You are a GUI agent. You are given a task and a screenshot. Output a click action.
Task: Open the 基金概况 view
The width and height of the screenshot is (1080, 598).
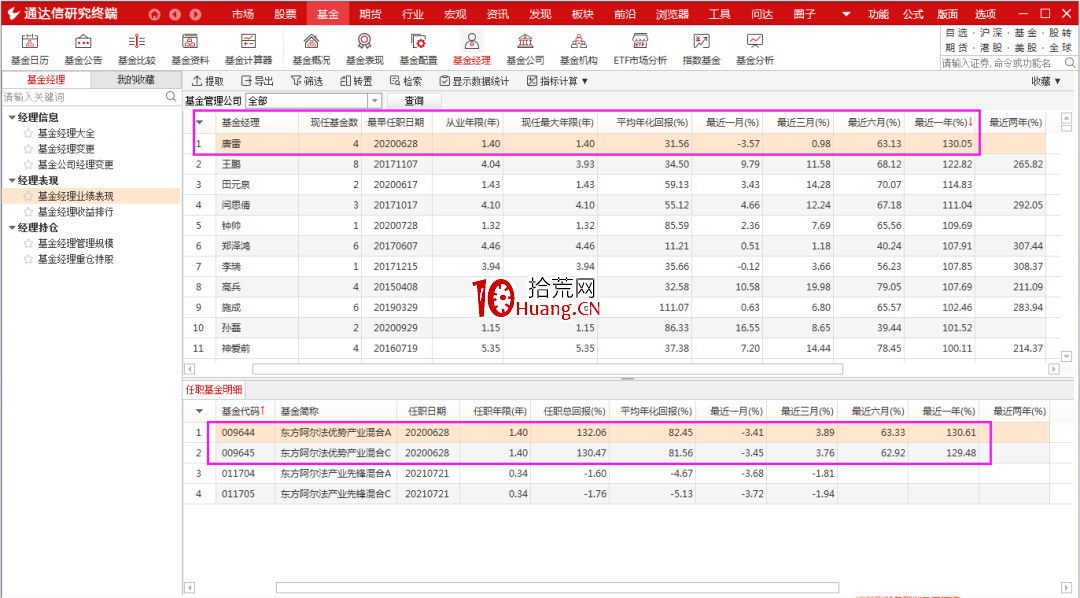point(311,49)
